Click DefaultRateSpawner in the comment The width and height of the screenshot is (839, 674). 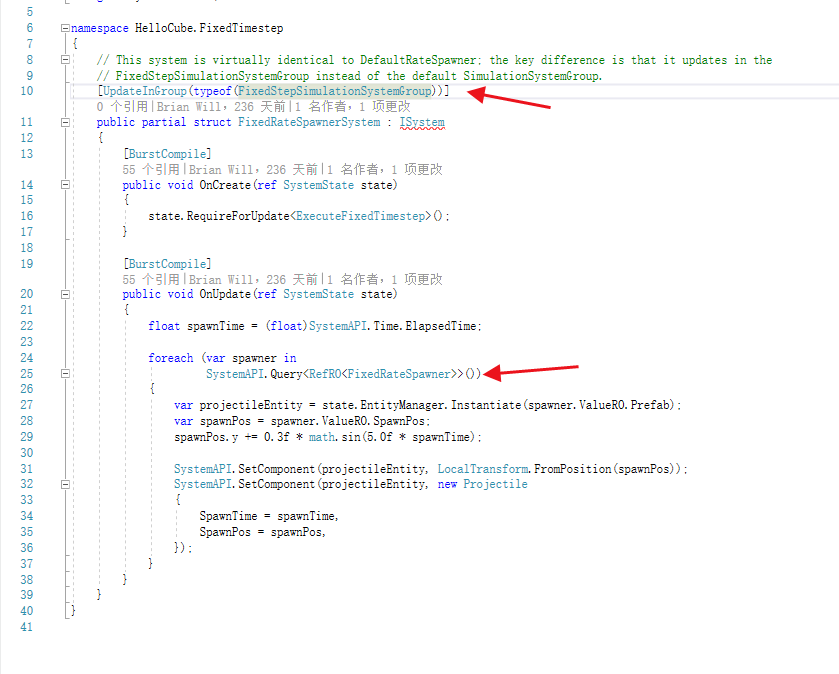click(418, 60)
